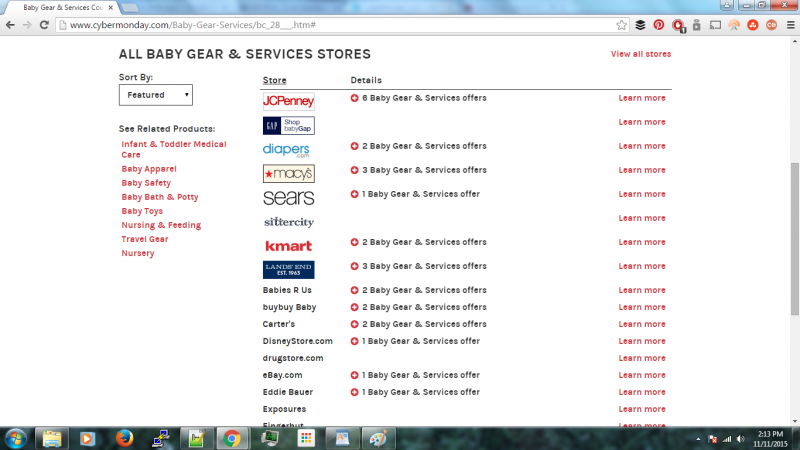Open the Baby Apparel related products link
The width and height of the screenshot is (800, 450).
pos(149,169)
